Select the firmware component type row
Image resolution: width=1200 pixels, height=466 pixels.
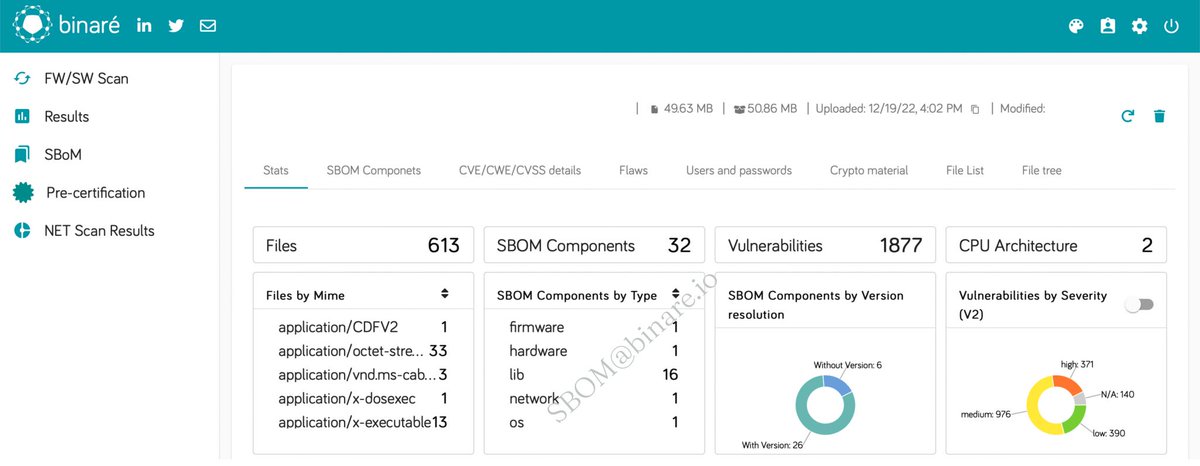coord(595,327)
